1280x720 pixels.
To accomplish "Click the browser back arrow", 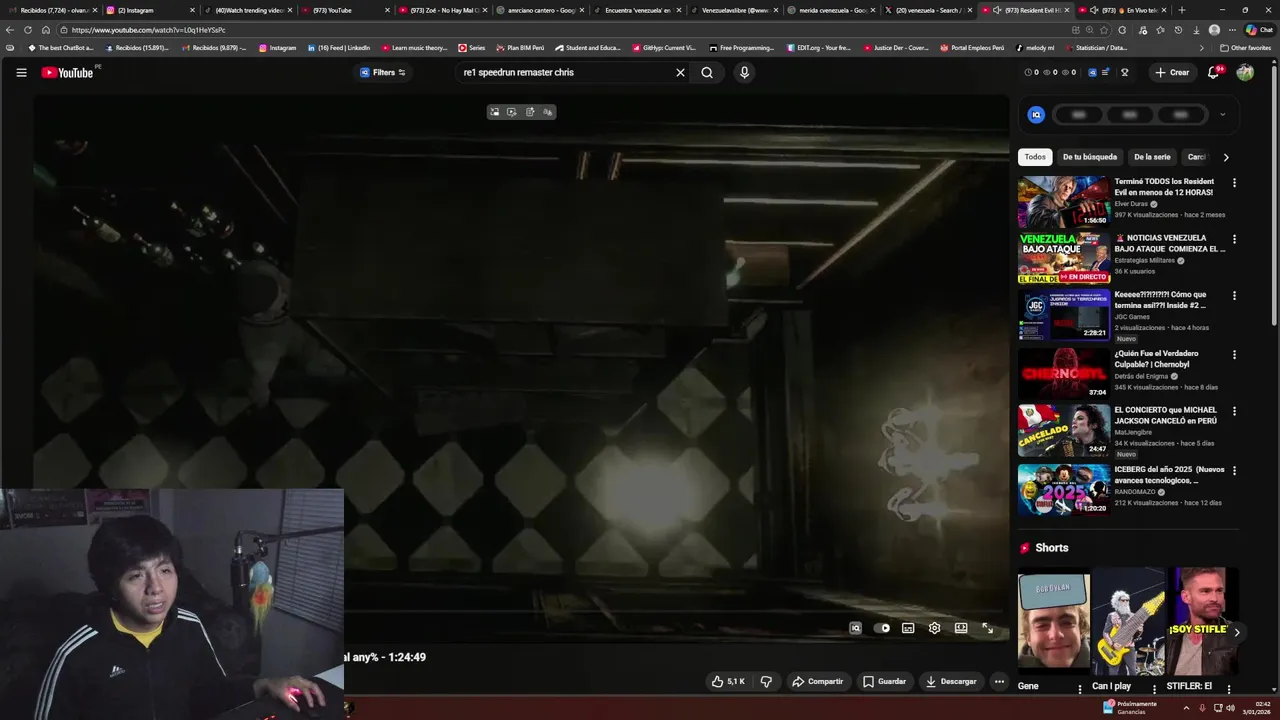I will point(10,30).
